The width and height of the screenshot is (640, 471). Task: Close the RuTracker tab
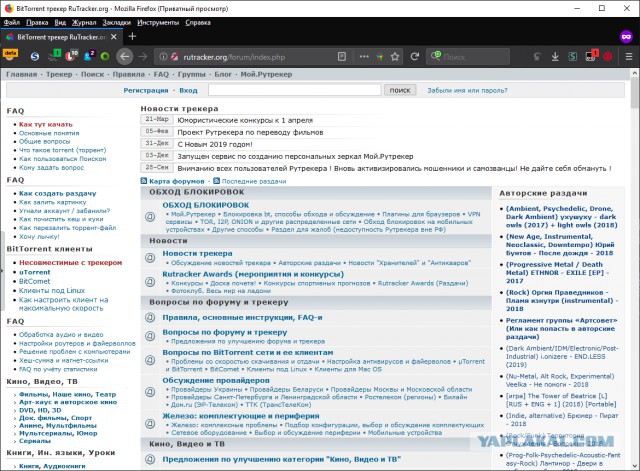114,37
